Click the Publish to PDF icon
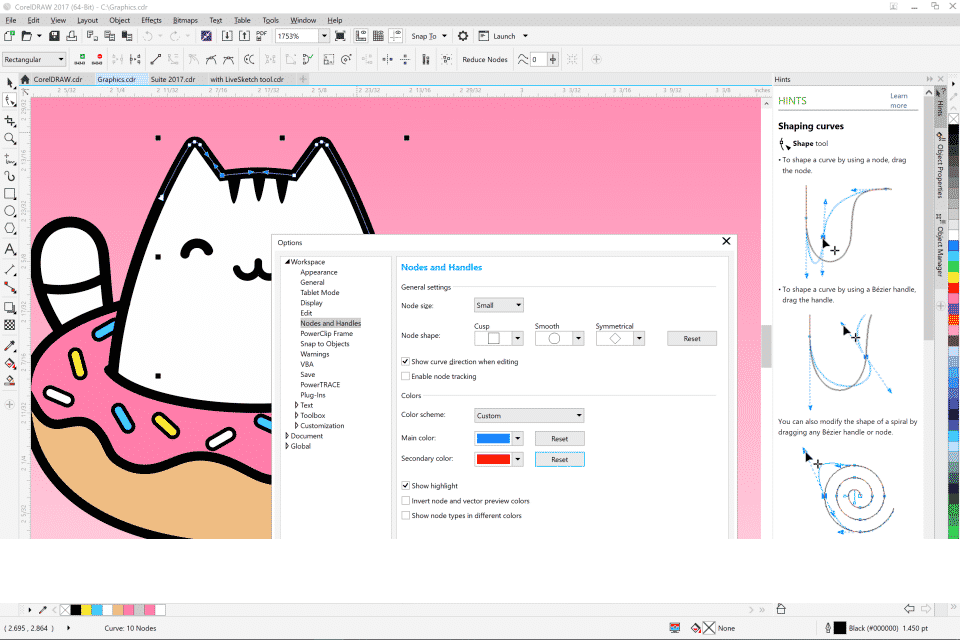 pyautogui.click(x=261, y=36)
